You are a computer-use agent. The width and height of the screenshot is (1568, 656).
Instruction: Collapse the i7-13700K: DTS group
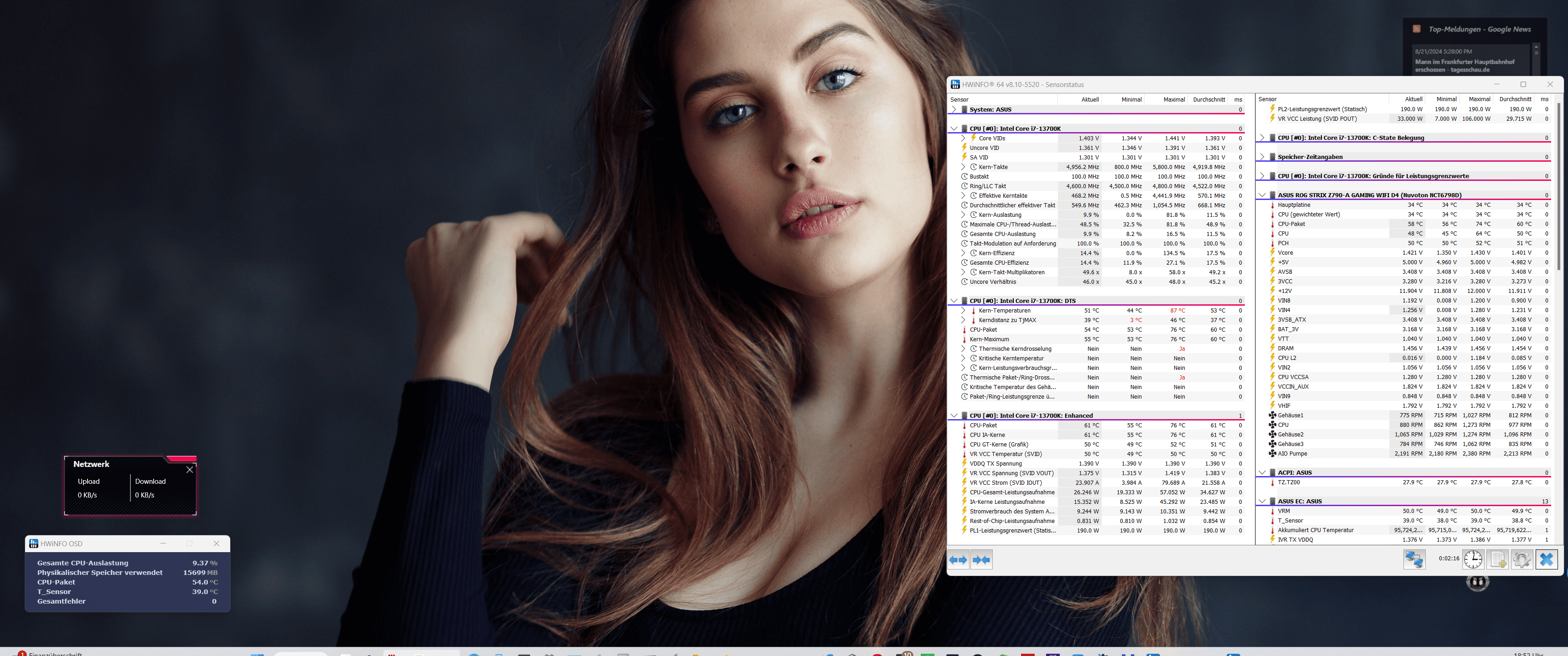point(954,301)
